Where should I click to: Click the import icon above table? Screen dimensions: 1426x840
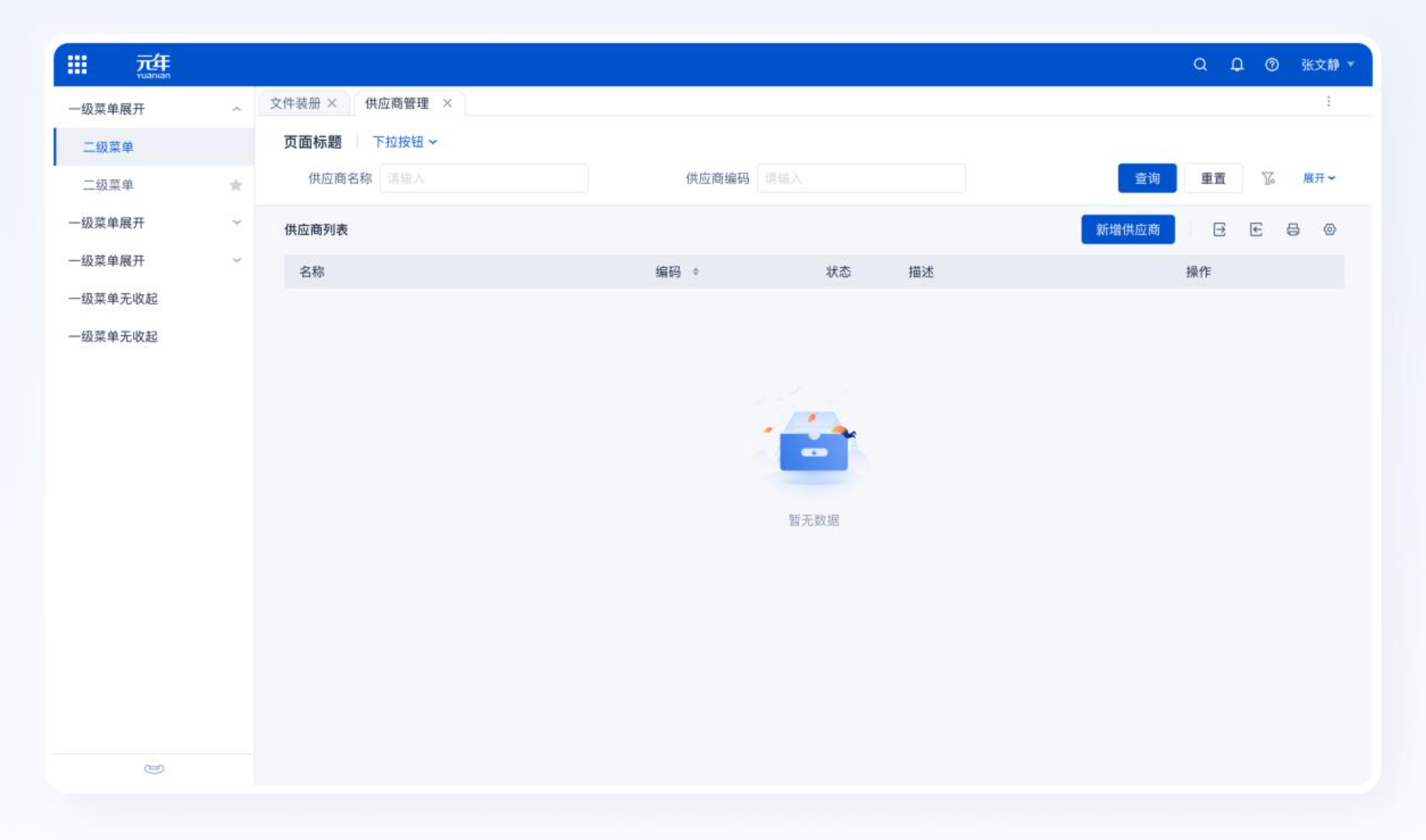tap(1256, 229)
